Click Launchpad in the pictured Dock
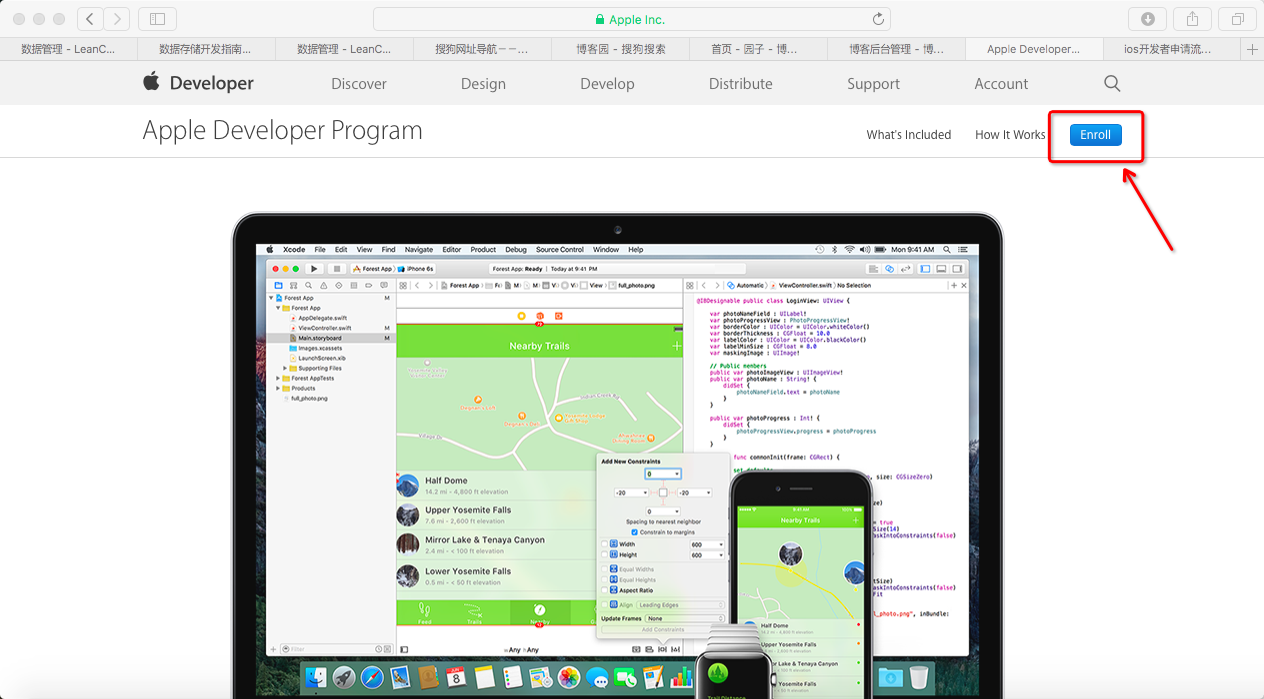The width and height of the screenshot is (1264, 699). tap(345, 678)
